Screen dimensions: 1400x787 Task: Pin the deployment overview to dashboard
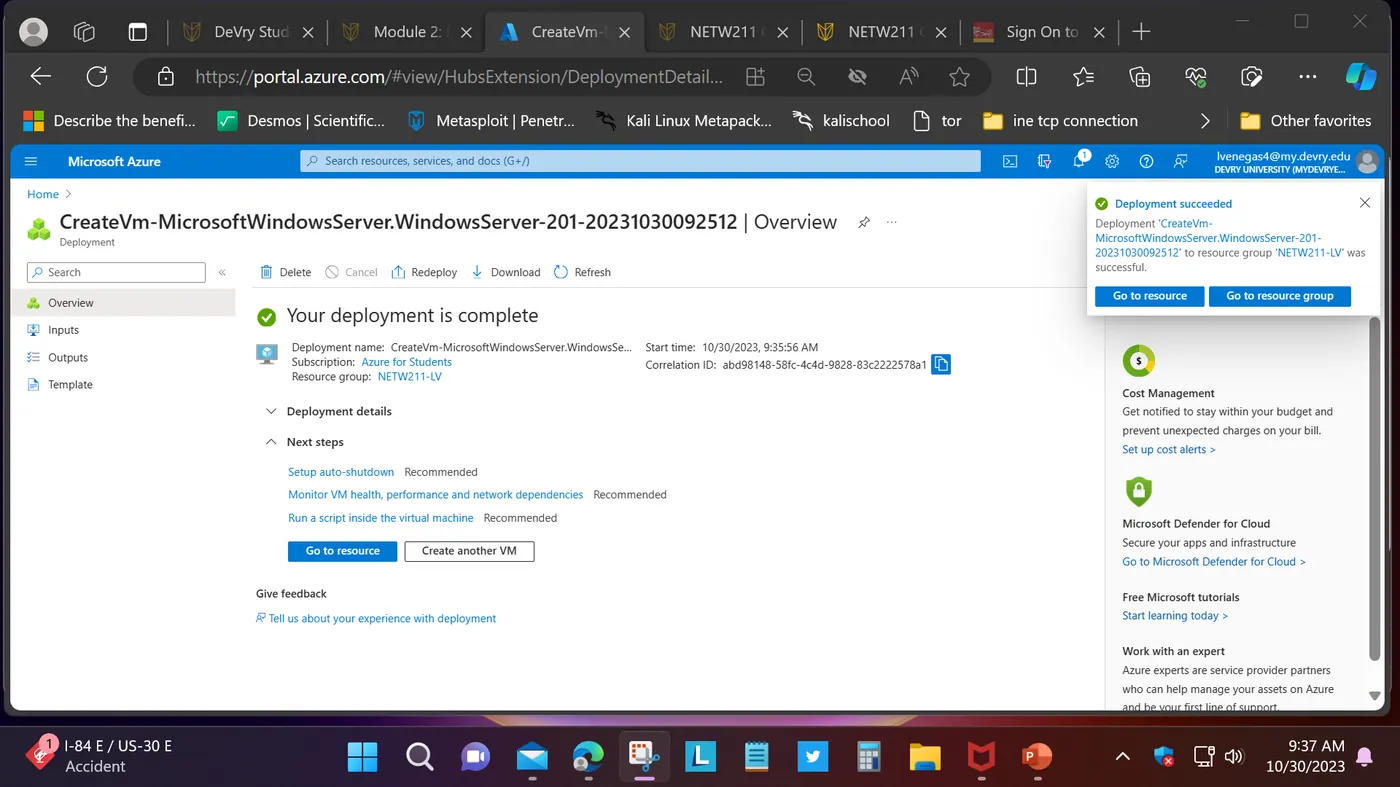tap(864, 222)
